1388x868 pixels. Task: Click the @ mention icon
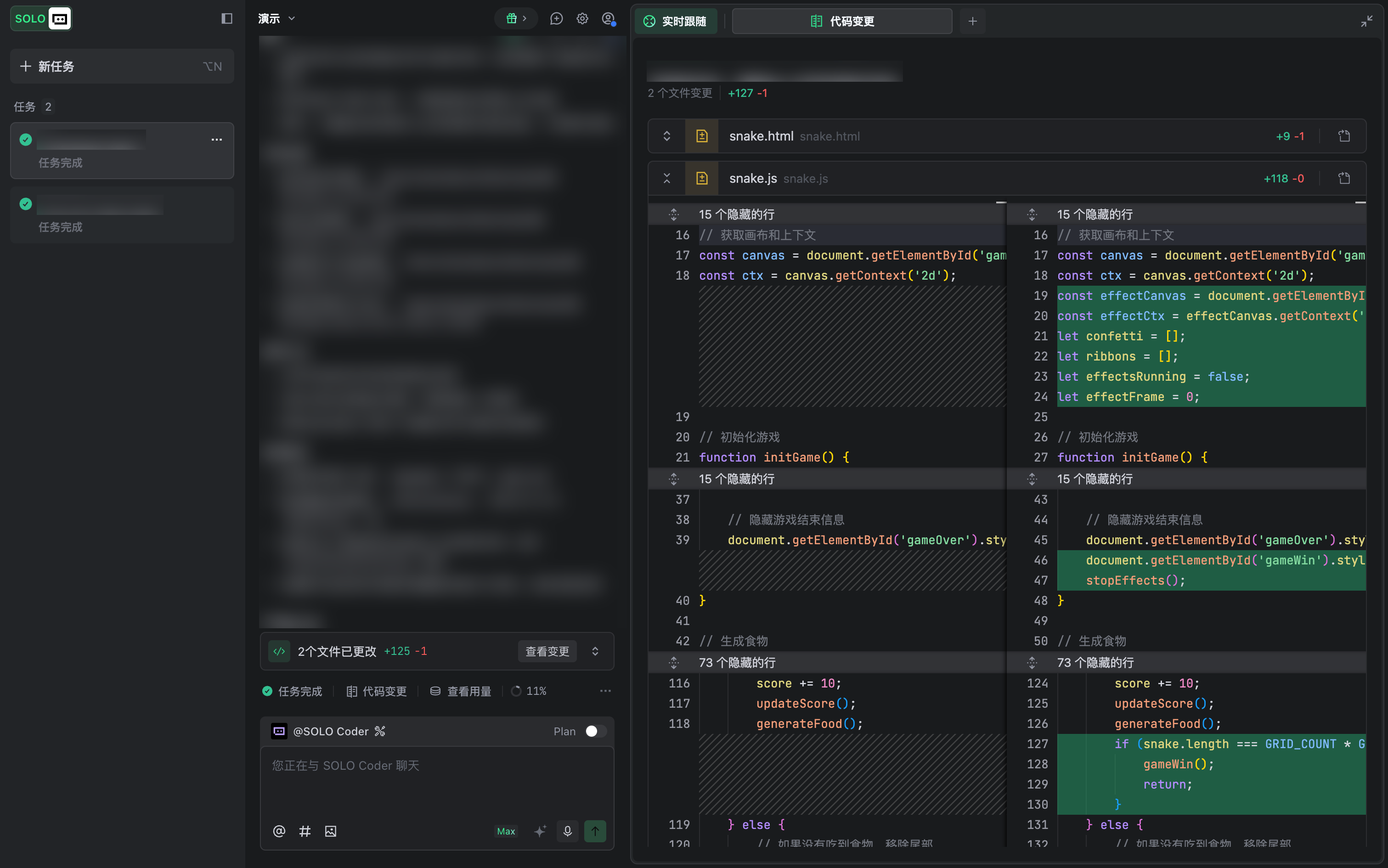(279, 831)
